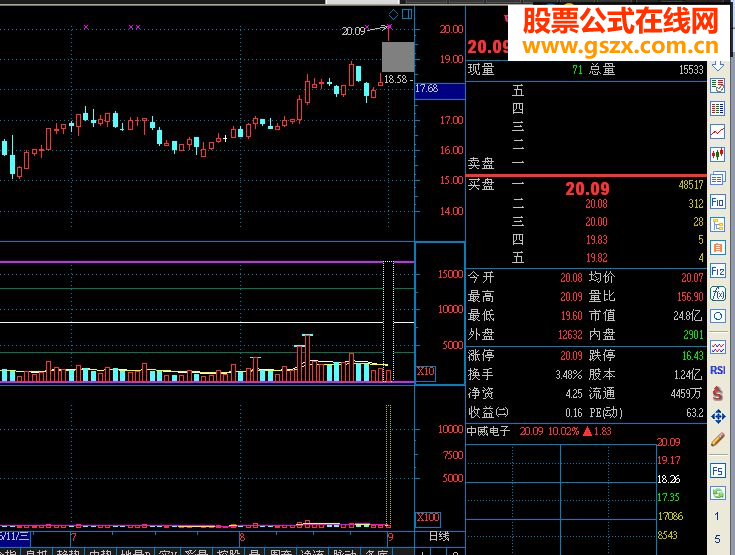Image resolution: width=735 pixels, height=555 pixels.
Task: Switch to the red line chart icon
Action: (x=718, y=132)
